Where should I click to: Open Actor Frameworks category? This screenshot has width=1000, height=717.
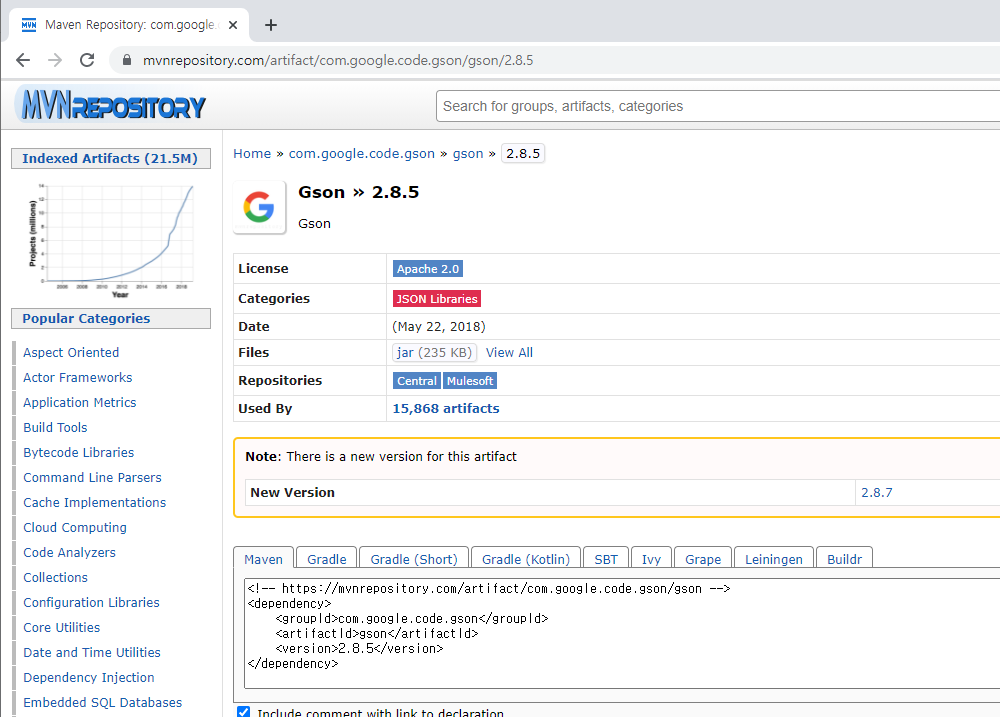click(78, 378)
